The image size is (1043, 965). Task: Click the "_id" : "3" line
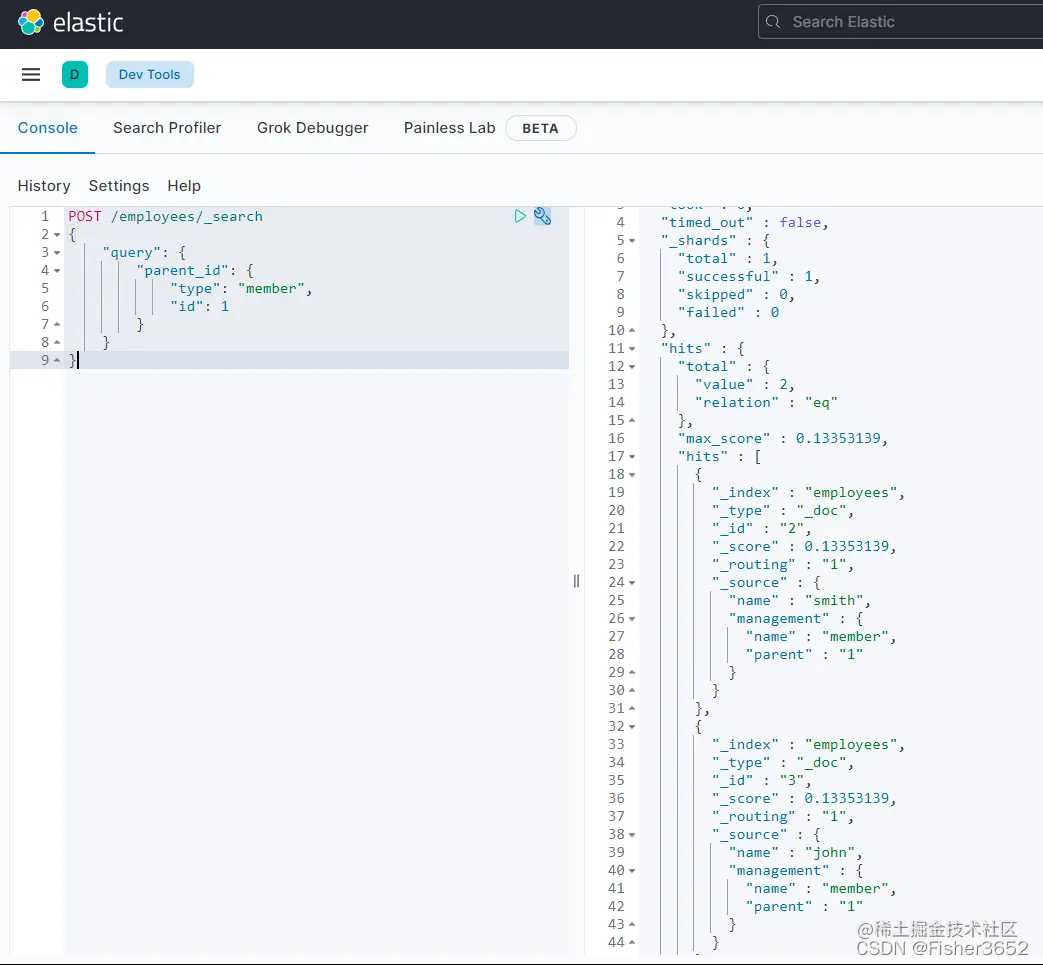762,781
